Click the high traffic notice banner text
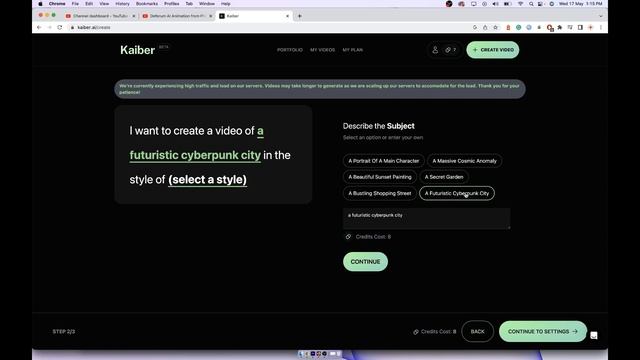Screen dimensions: 640x360 point(320,89)
